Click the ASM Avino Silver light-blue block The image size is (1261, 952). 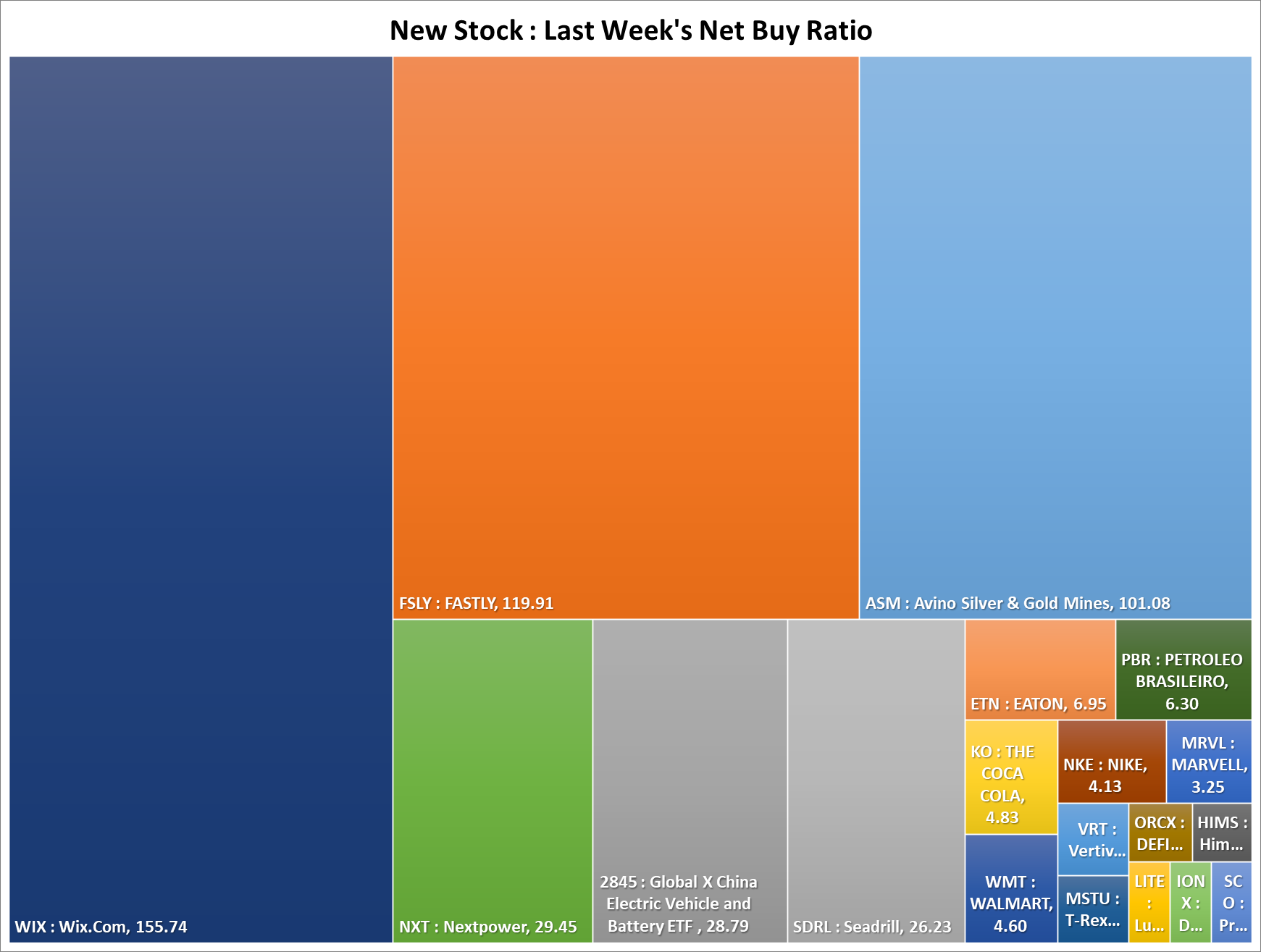coord(1055,337)
